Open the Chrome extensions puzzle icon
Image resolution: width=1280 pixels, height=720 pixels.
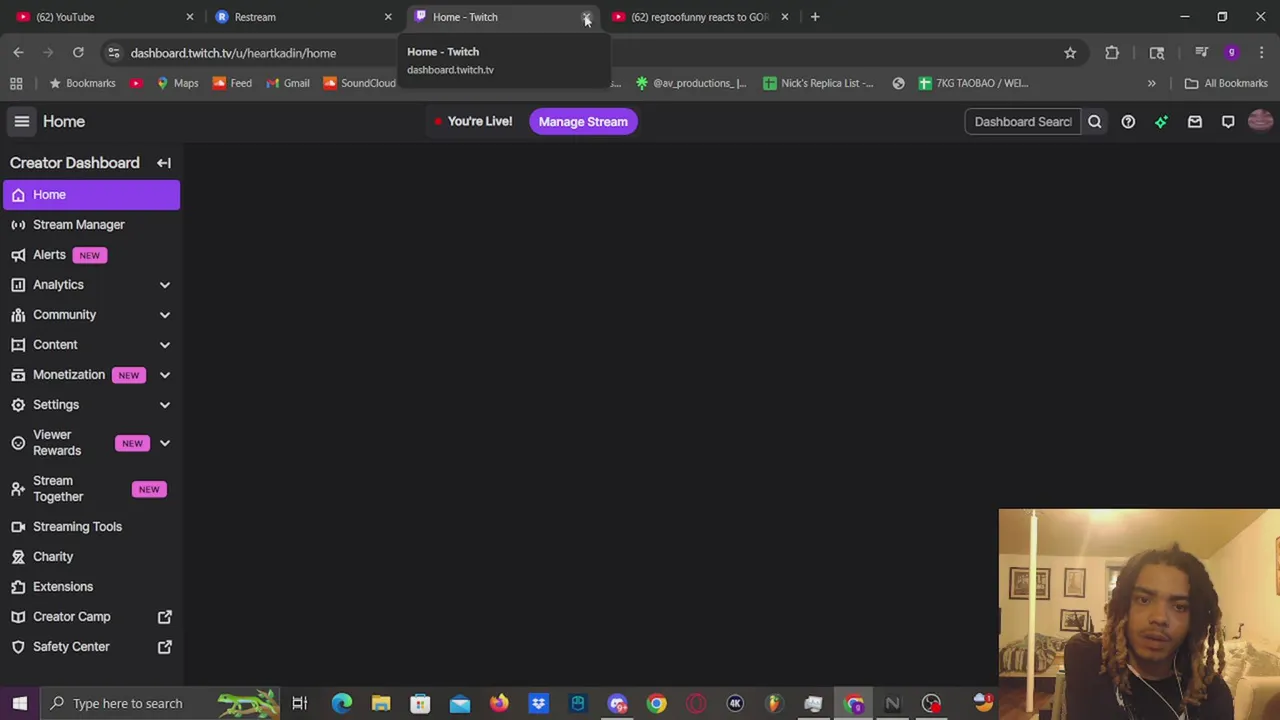pos(1112,53)
